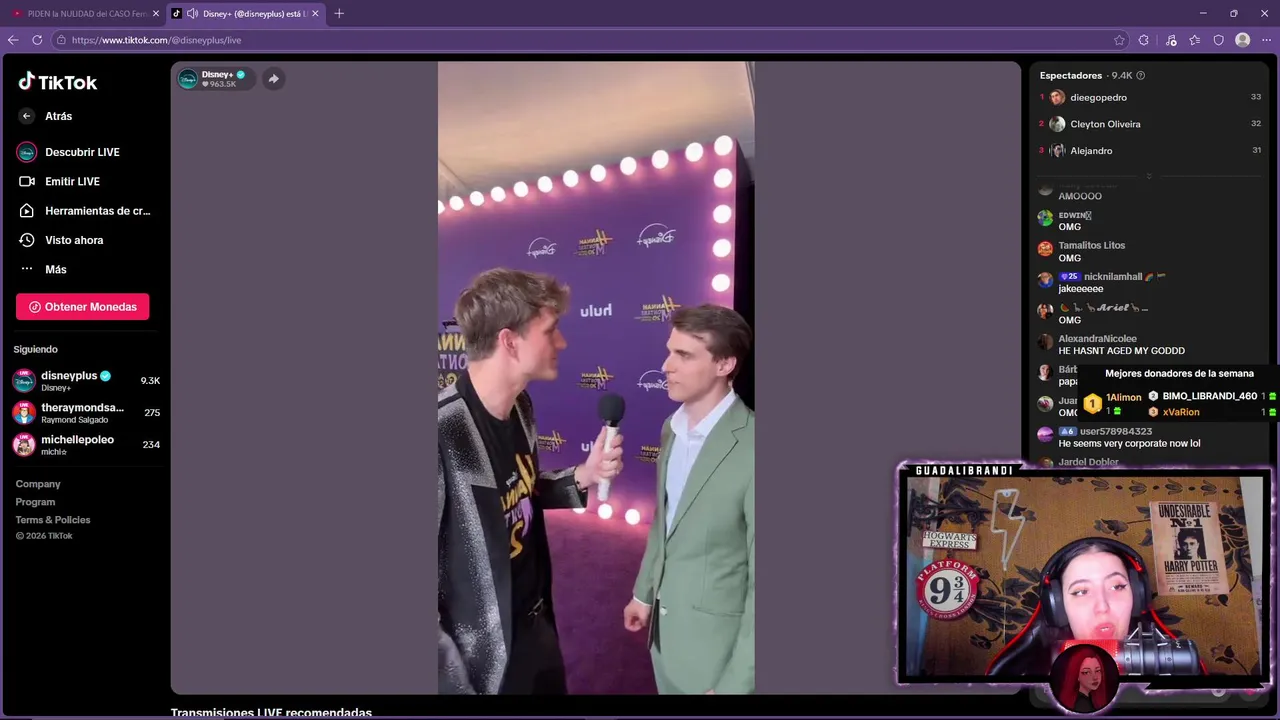The width and height of the screenshot is (1280, 720).
Task: Open browser extensions icon
Action: 1144,40
